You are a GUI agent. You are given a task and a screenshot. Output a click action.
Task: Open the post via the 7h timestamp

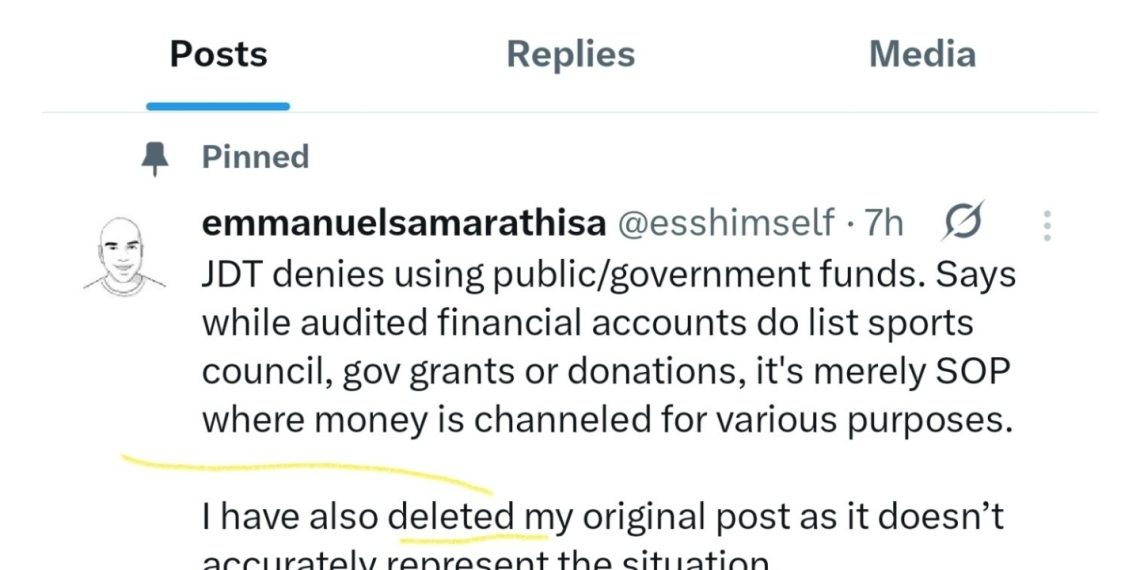[884, 223]
